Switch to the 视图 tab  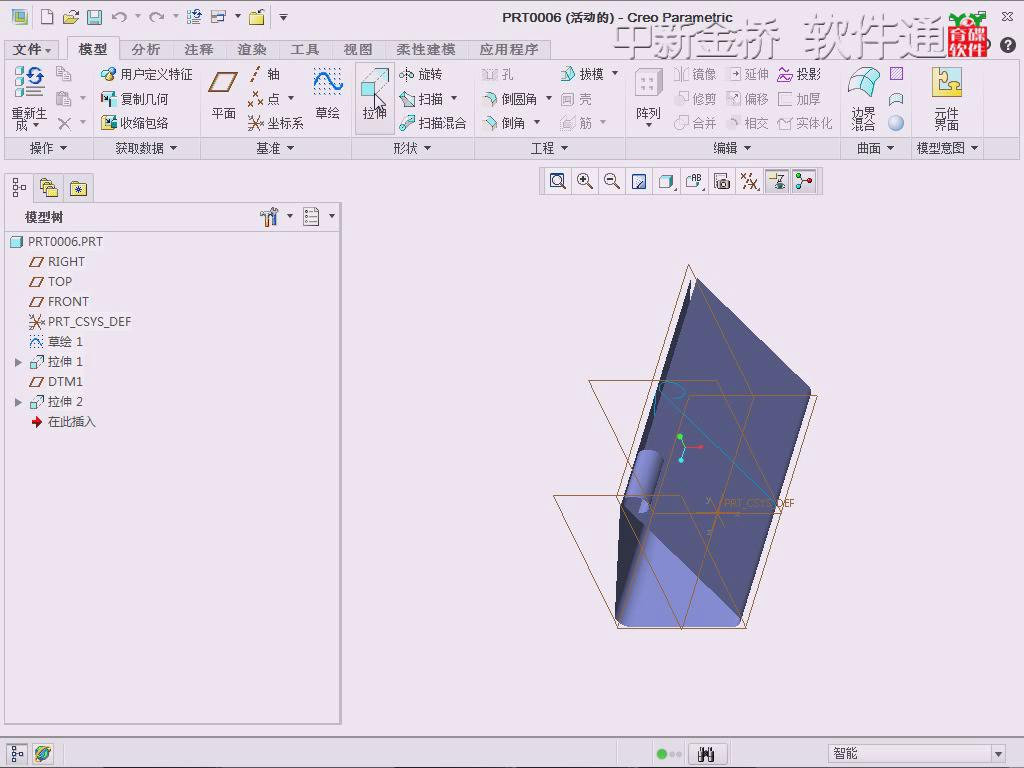358,50
